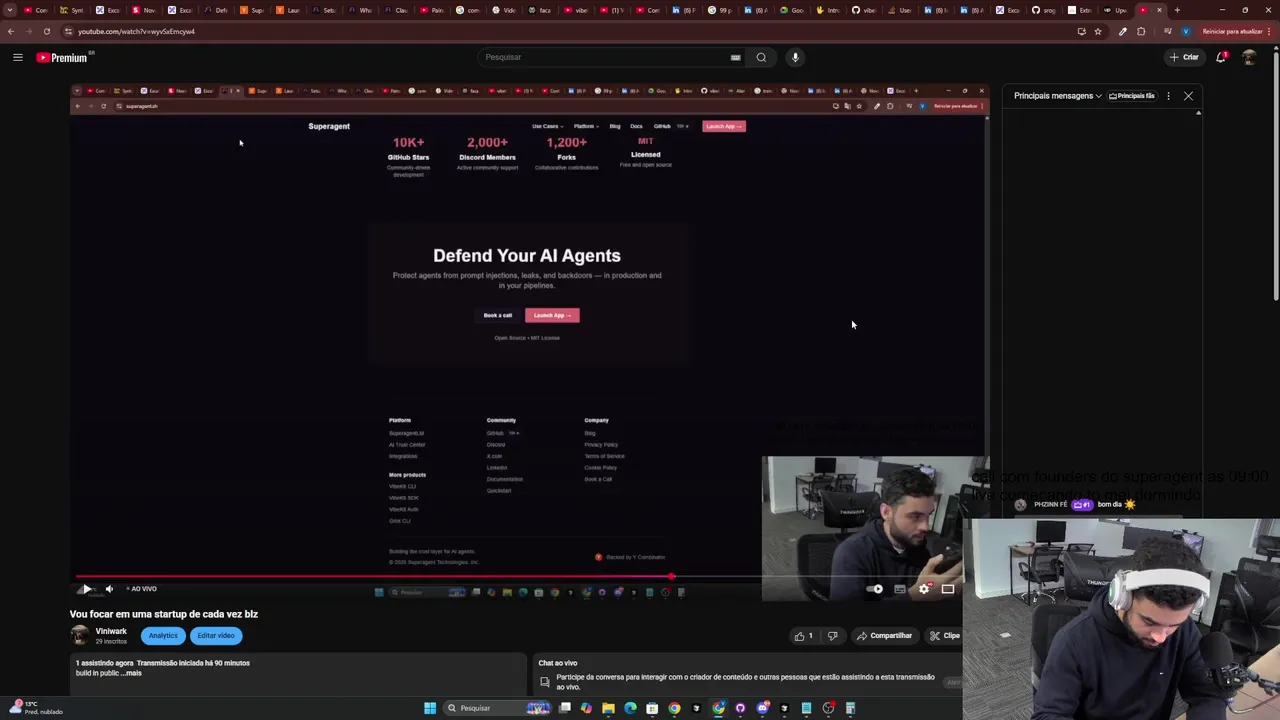Open Discord from the taskbar

(762, 708)
